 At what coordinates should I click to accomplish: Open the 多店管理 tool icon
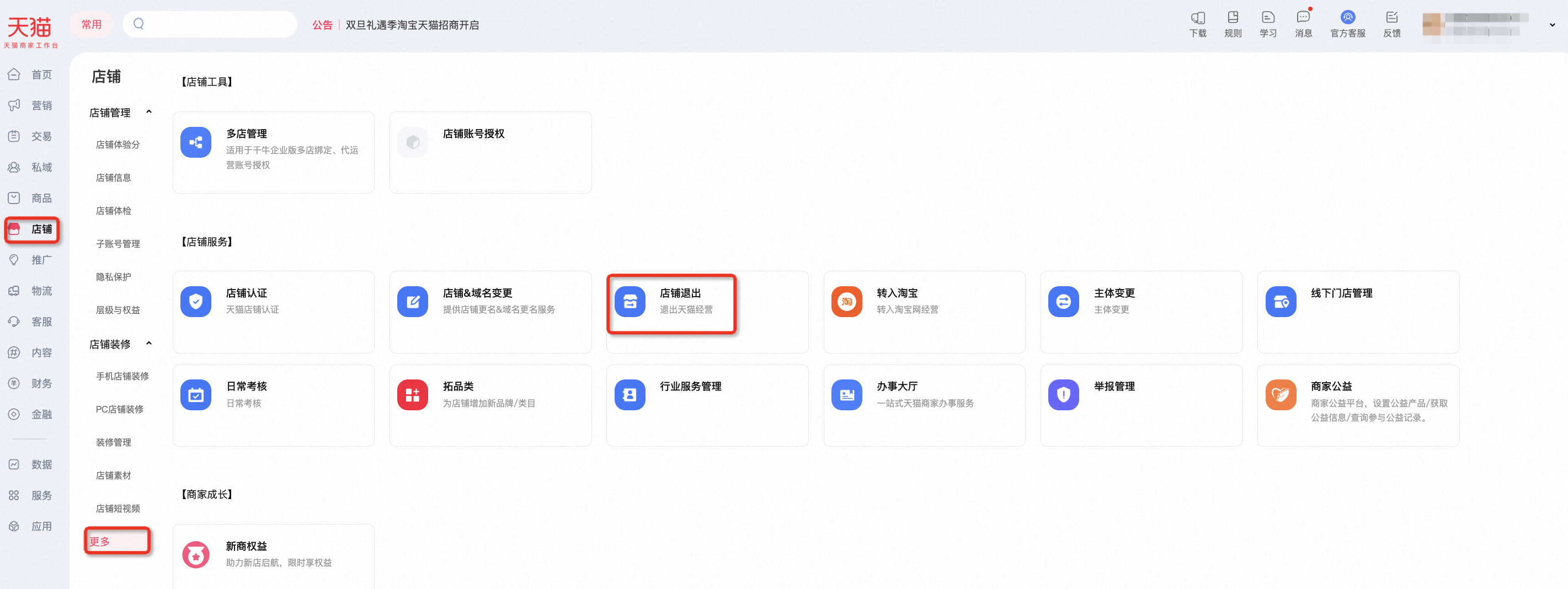tap(195, 142)
